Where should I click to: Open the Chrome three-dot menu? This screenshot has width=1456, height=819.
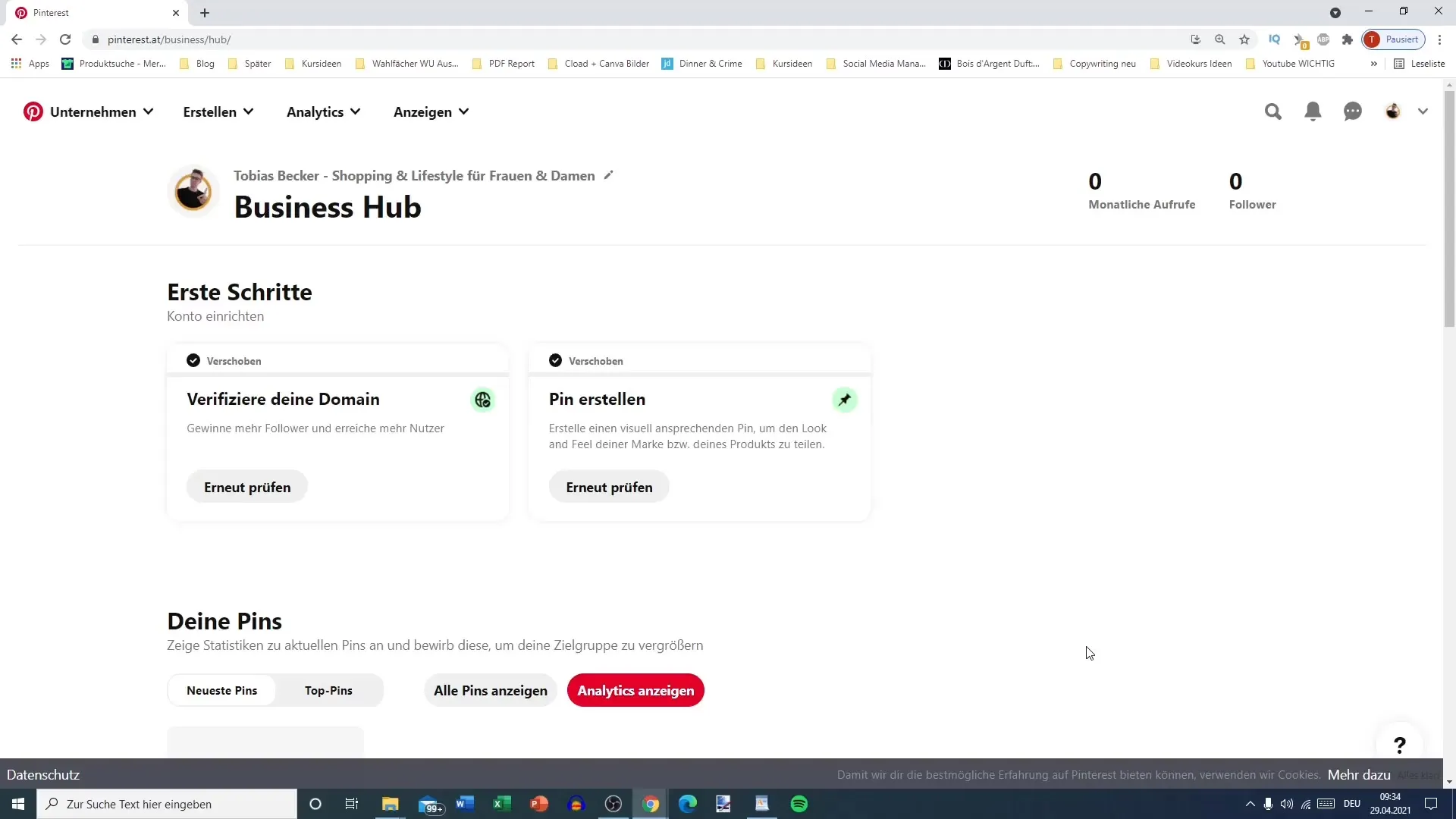pyautogui.click(x=1440, y=39)
